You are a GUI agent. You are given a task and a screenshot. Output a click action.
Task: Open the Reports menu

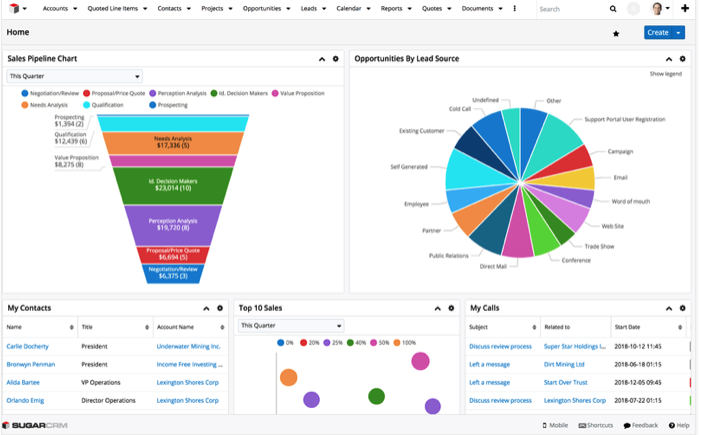tap(395, 8)
